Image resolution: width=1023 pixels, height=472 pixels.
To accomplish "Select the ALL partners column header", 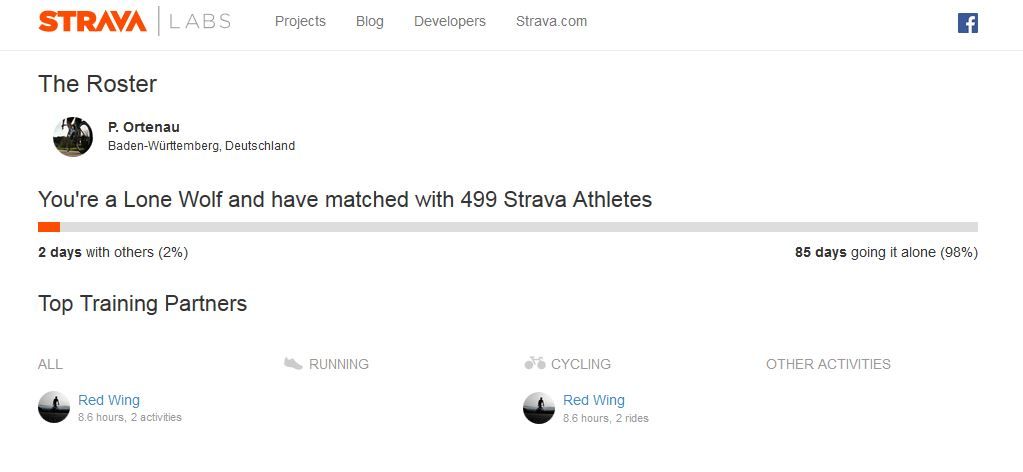I will (x=50, y=364).
